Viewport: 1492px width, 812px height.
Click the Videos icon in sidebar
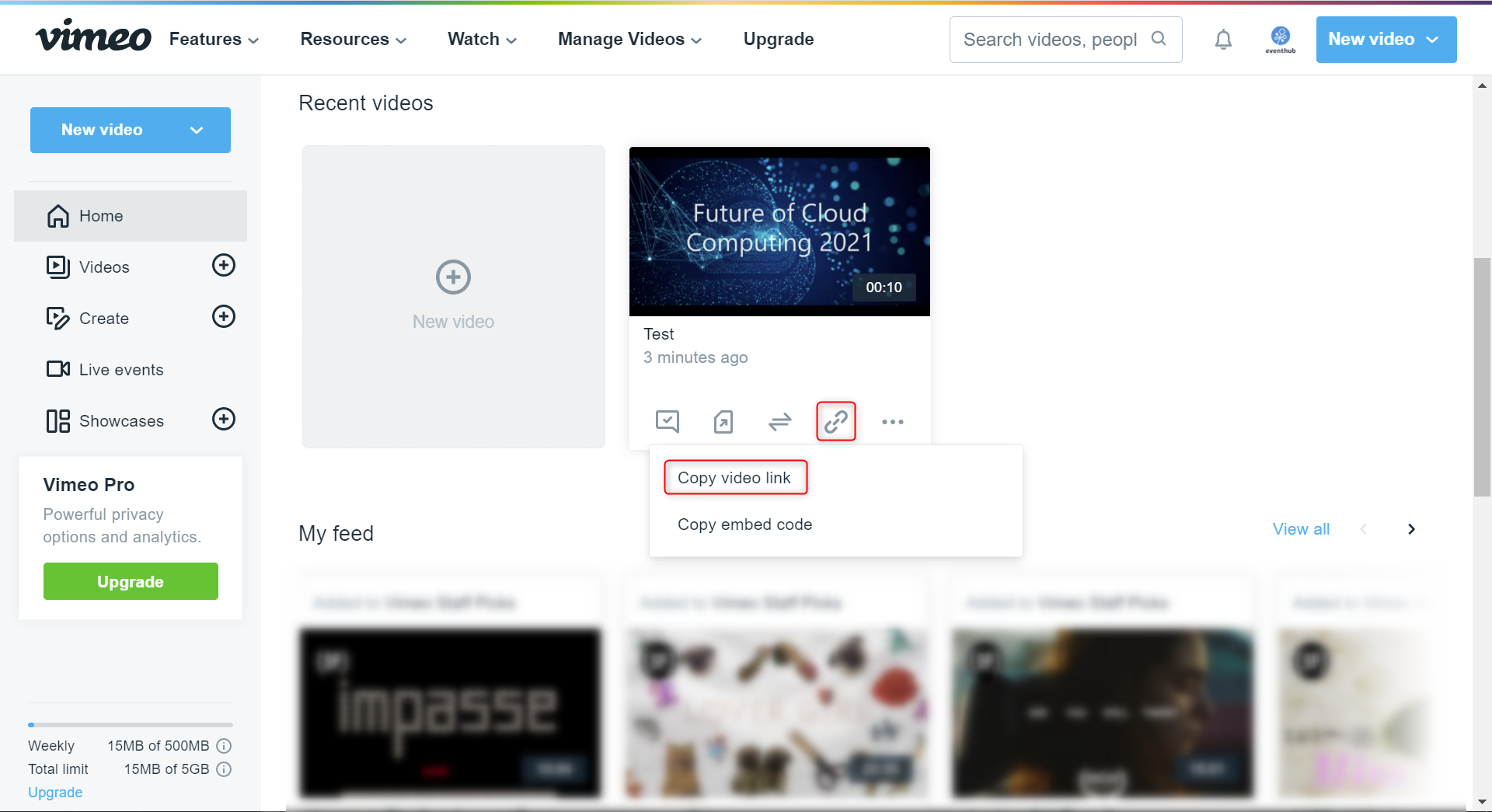[x=58, y=267]
